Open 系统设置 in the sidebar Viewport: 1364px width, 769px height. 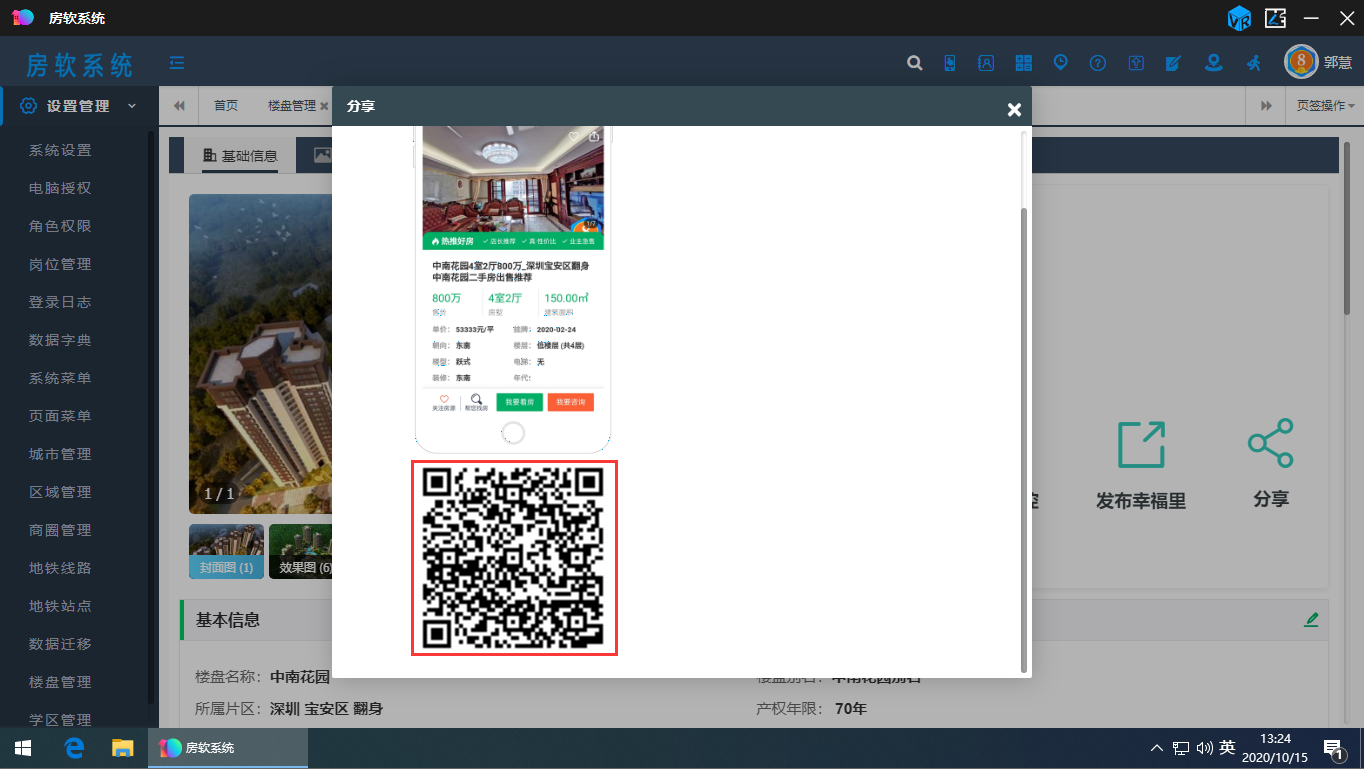pyautogui.click(x=60, y=150)
